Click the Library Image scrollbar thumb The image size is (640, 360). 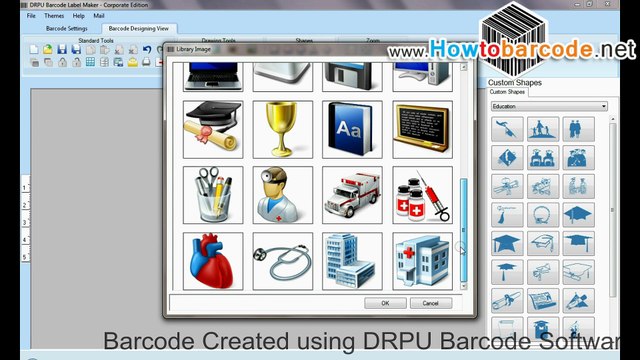point(463,229)
